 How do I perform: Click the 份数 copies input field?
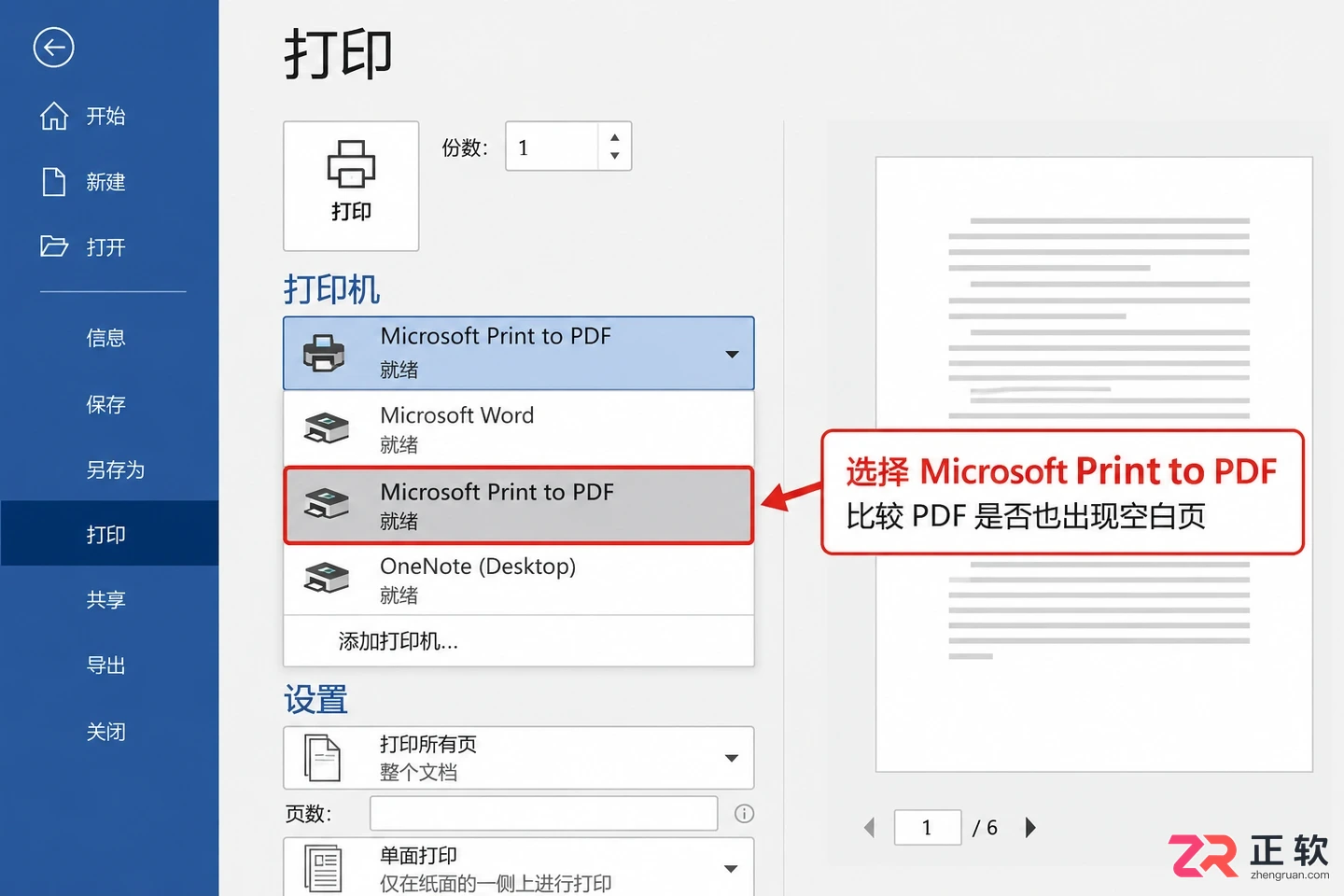[x=552, y=147]
